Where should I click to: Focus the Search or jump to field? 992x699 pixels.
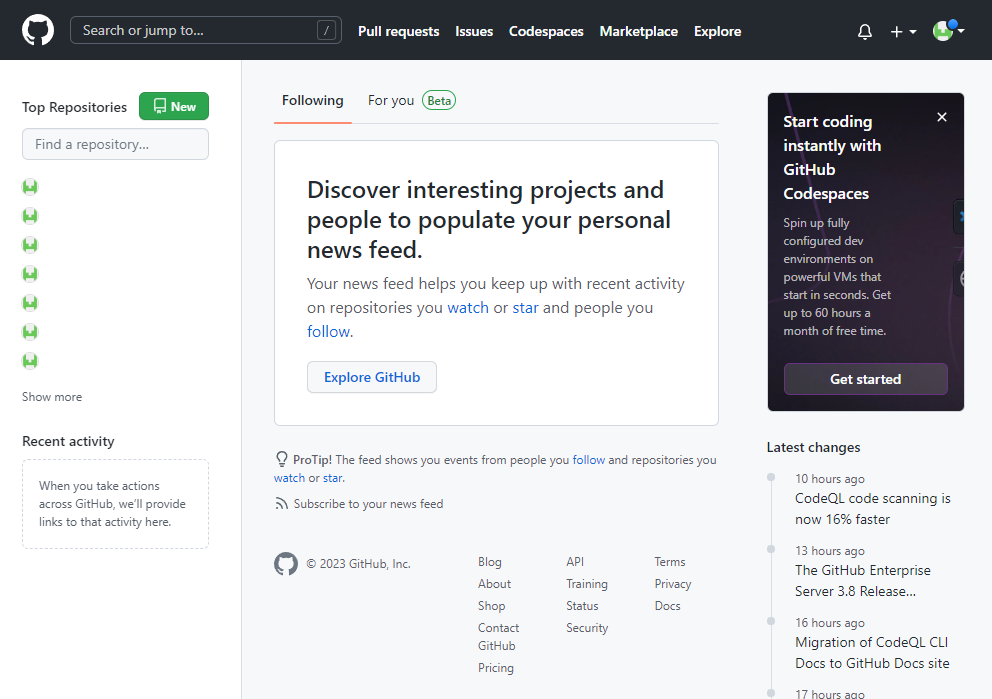(x=206, y=30)
